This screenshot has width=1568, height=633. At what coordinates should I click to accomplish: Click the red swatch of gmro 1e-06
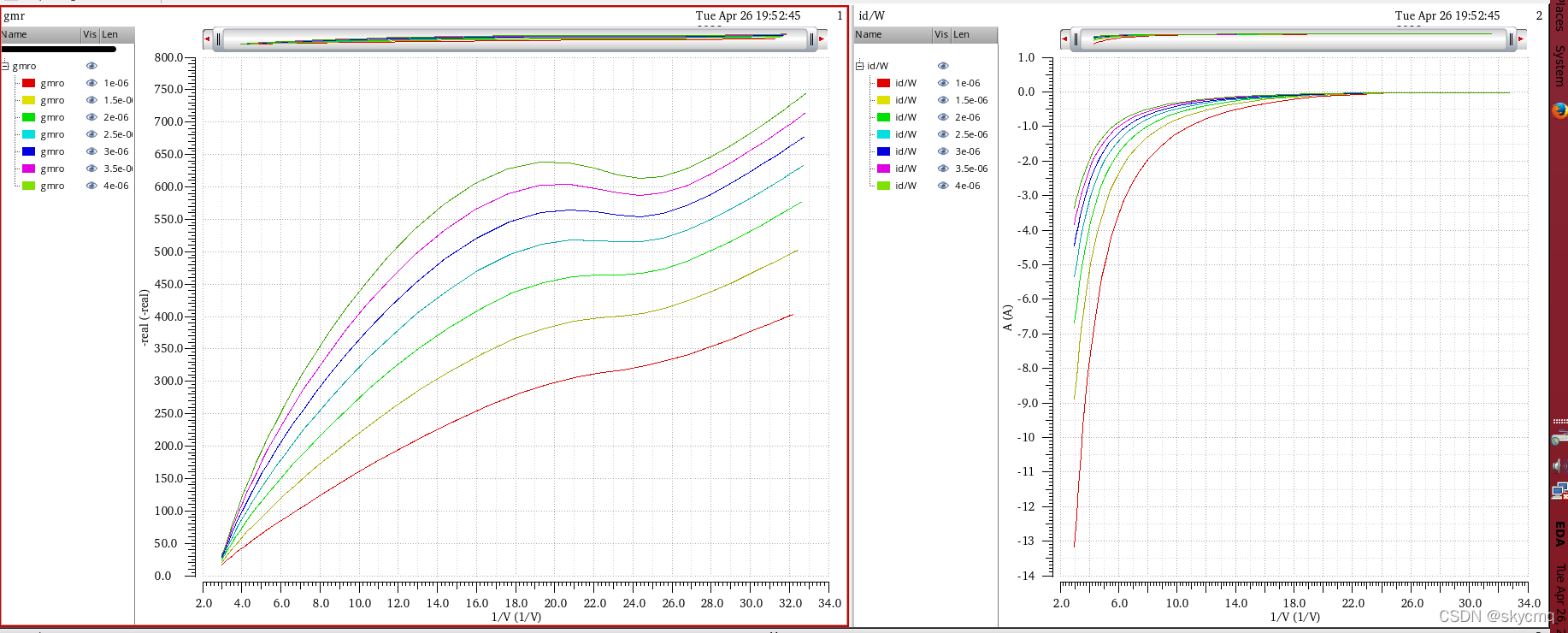coord(28,83)
